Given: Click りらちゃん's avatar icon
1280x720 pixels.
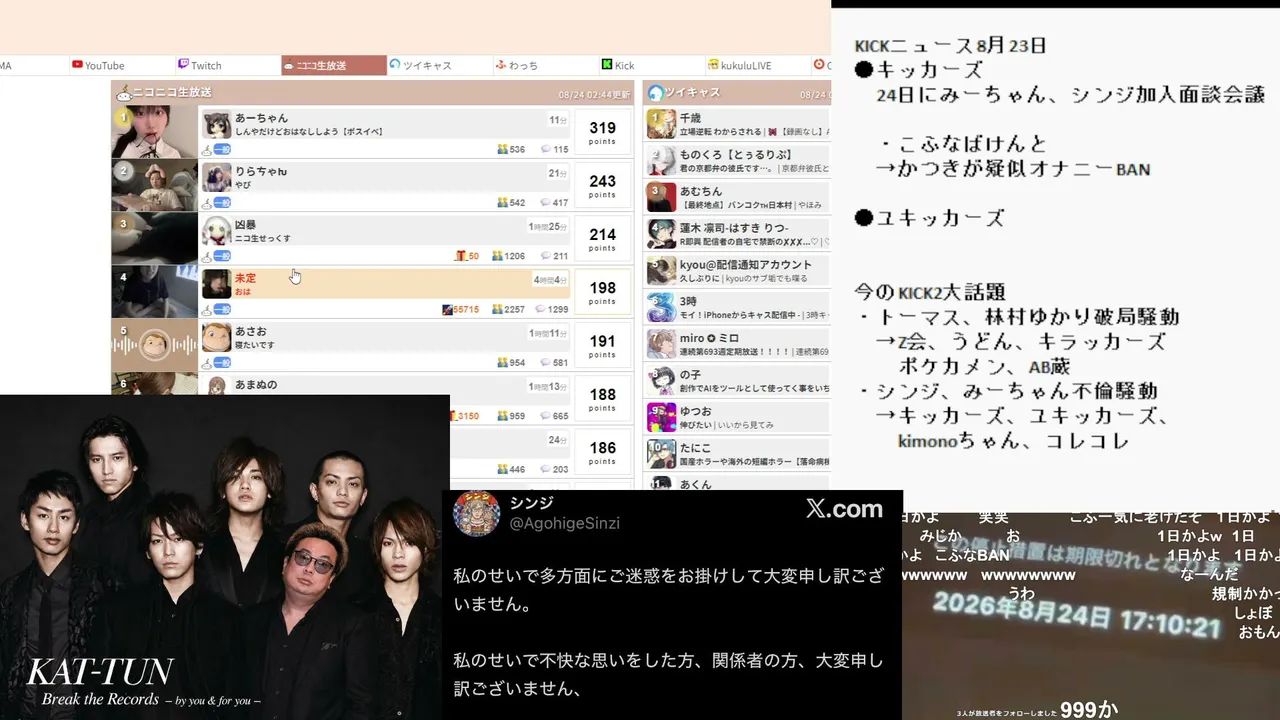Looking at the screenshot, I should tap(217, 178).
